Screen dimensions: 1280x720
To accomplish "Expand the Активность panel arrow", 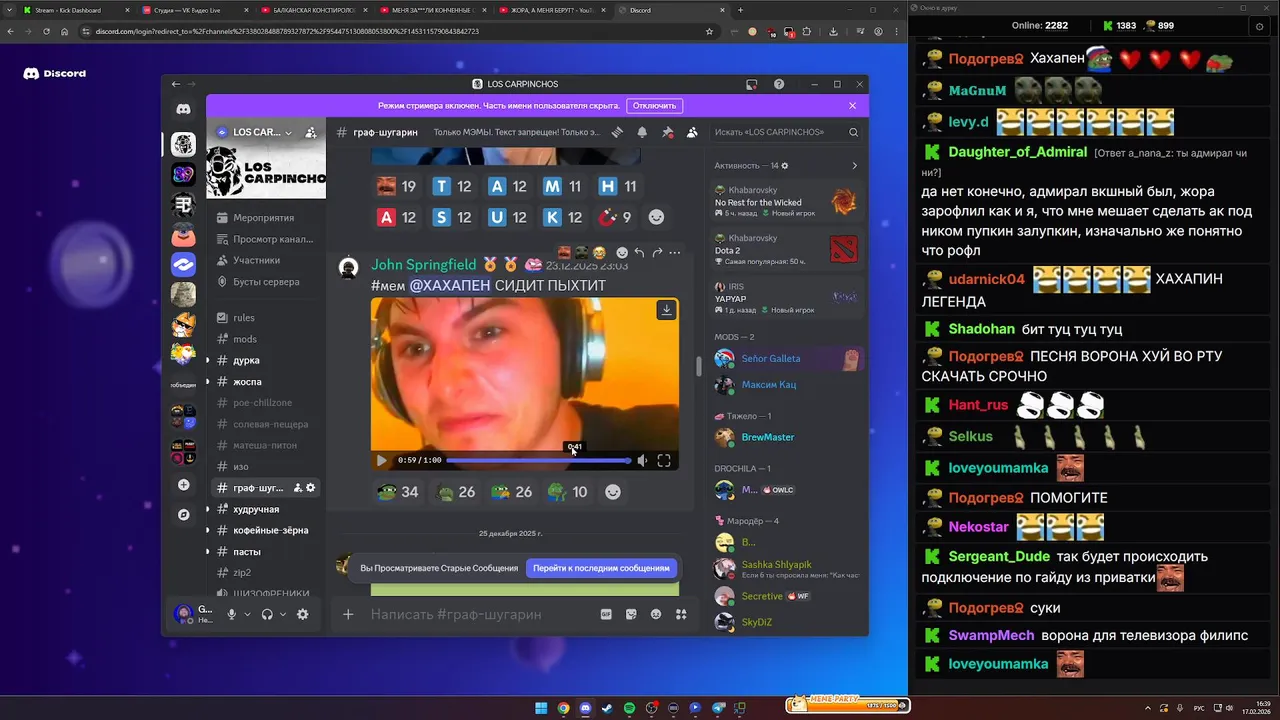I will point(854,166).
